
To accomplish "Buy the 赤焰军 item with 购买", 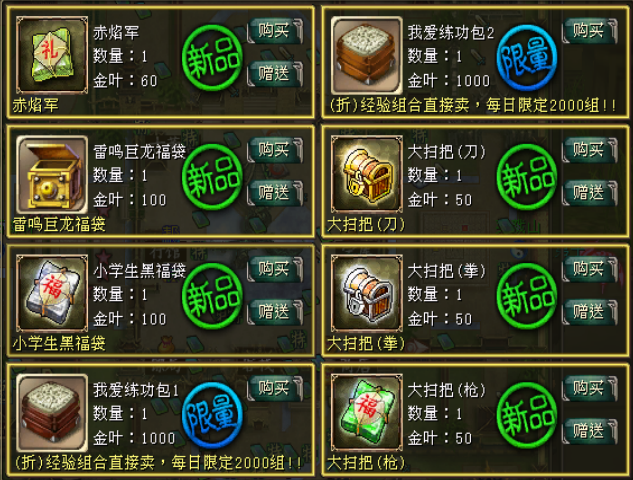I will pos(275,31).
